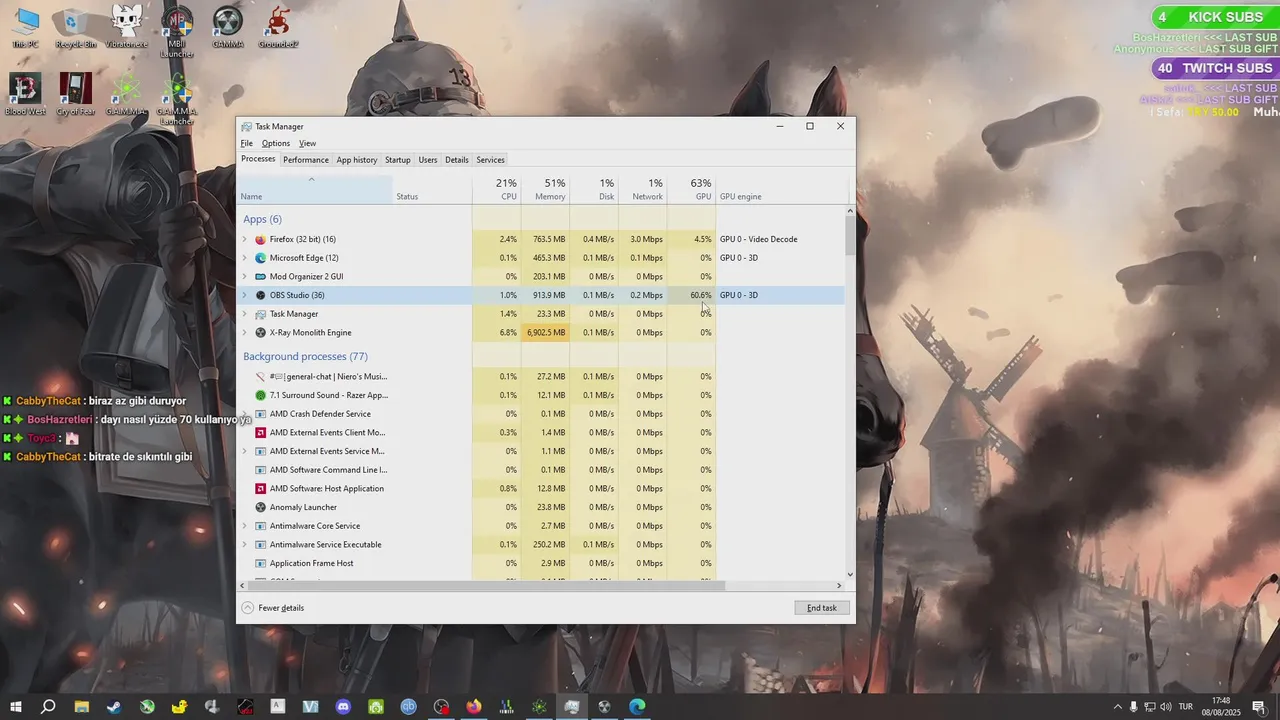This screenshot has height=720, width=1280.
Task: Open Microsoft Edge from the taskbar
Action: click(x=637, y=707)
